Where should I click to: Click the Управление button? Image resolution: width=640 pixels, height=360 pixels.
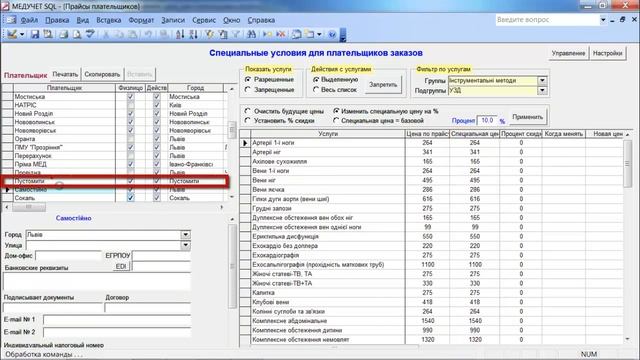568,53
